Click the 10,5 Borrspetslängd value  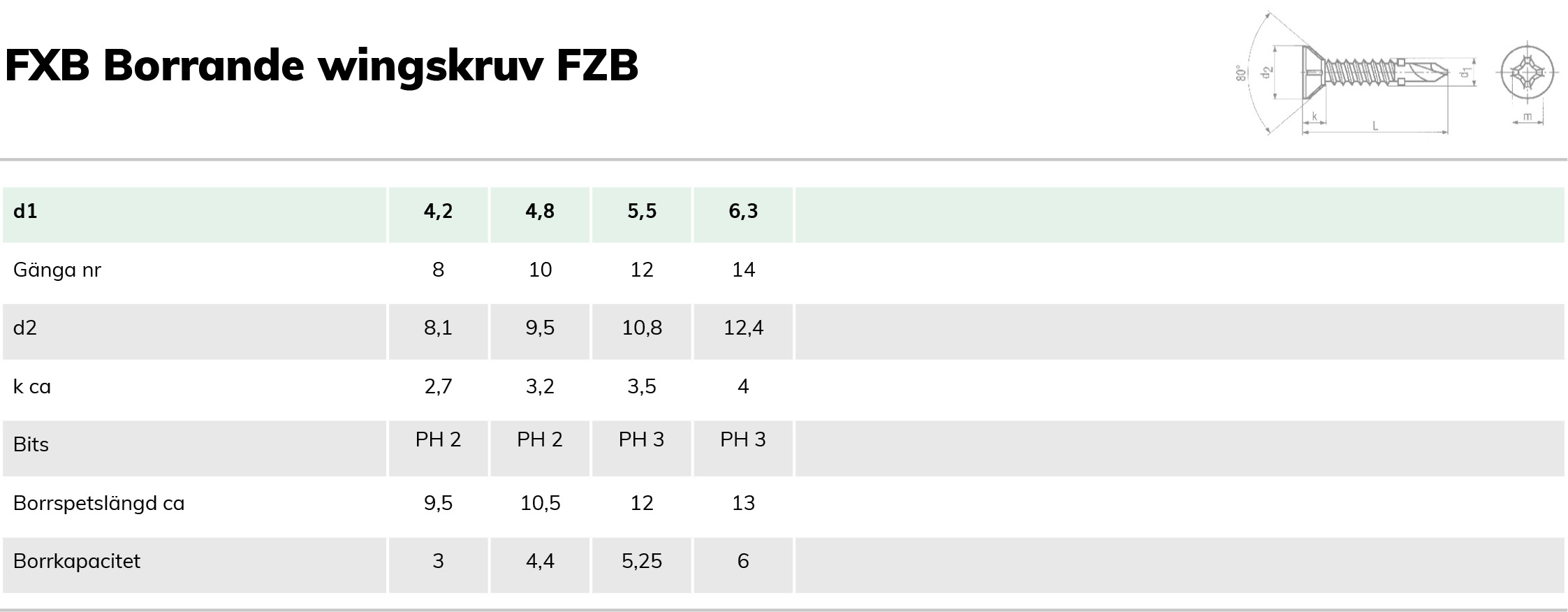click(x=540, y=503)
